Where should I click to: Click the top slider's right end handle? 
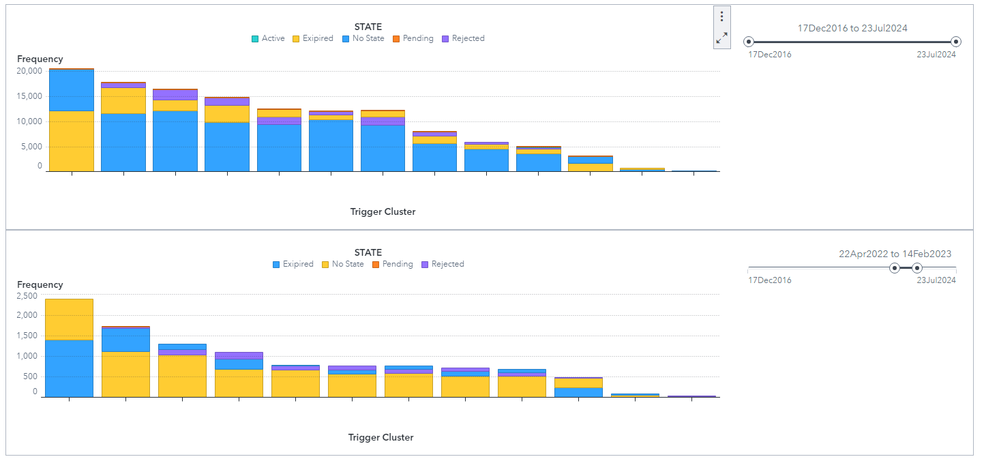[x=956, y=42]
